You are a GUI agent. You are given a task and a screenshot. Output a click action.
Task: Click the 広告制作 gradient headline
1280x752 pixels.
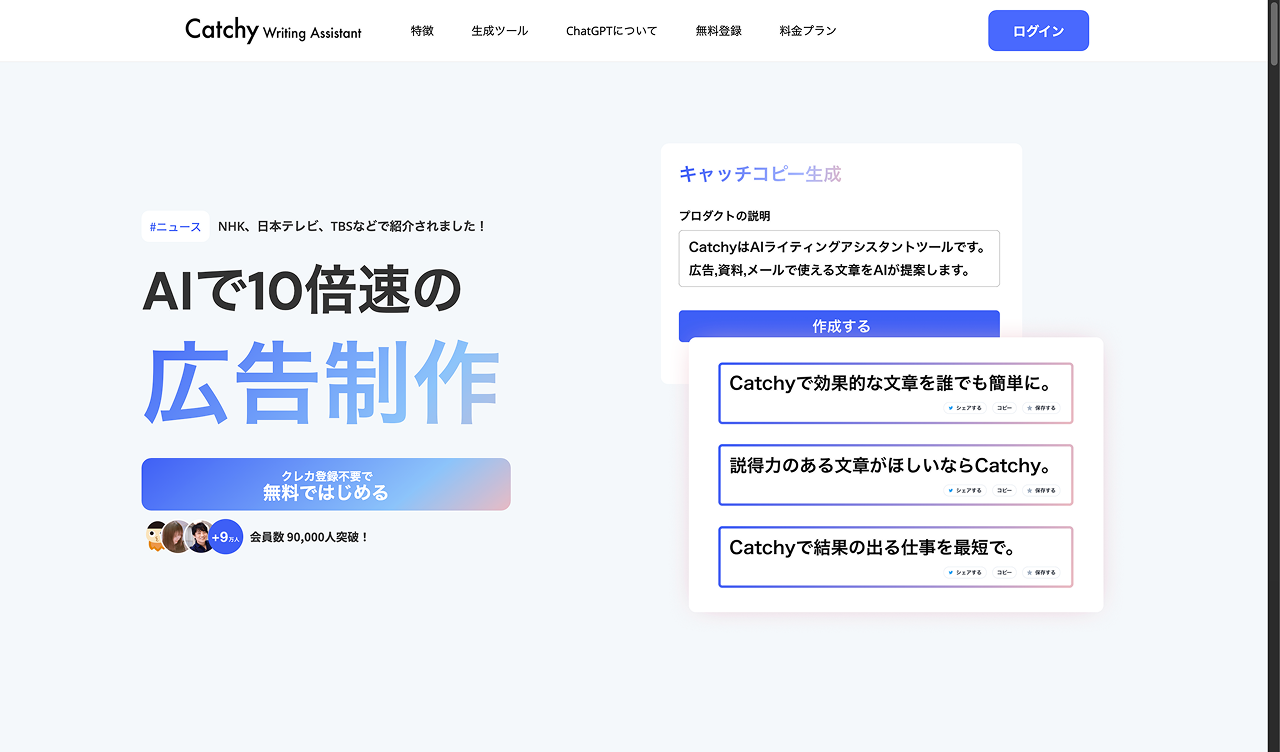pyautogui.click(x=322, y=383)
